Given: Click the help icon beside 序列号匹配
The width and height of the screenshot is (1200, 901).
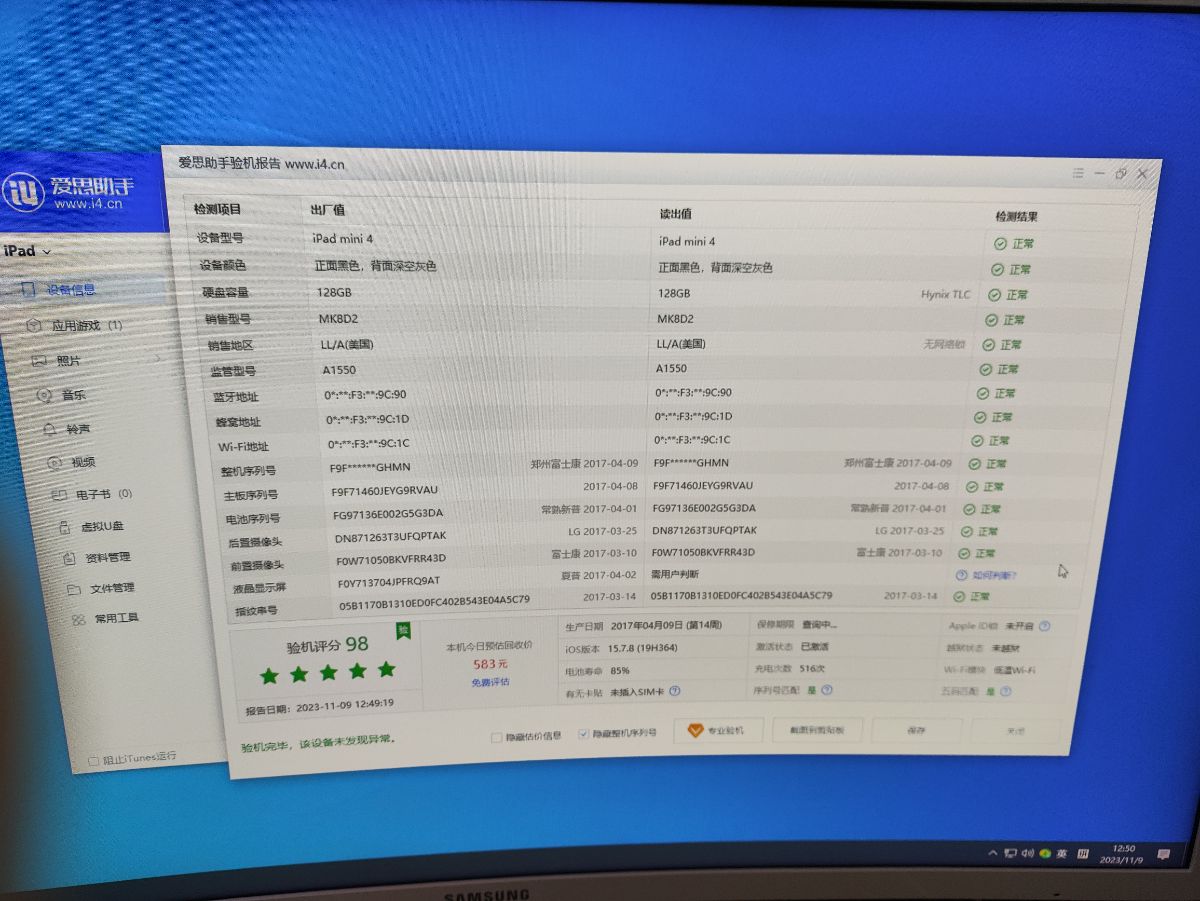Looking at the screenshot, I should (x=826, y=690).
